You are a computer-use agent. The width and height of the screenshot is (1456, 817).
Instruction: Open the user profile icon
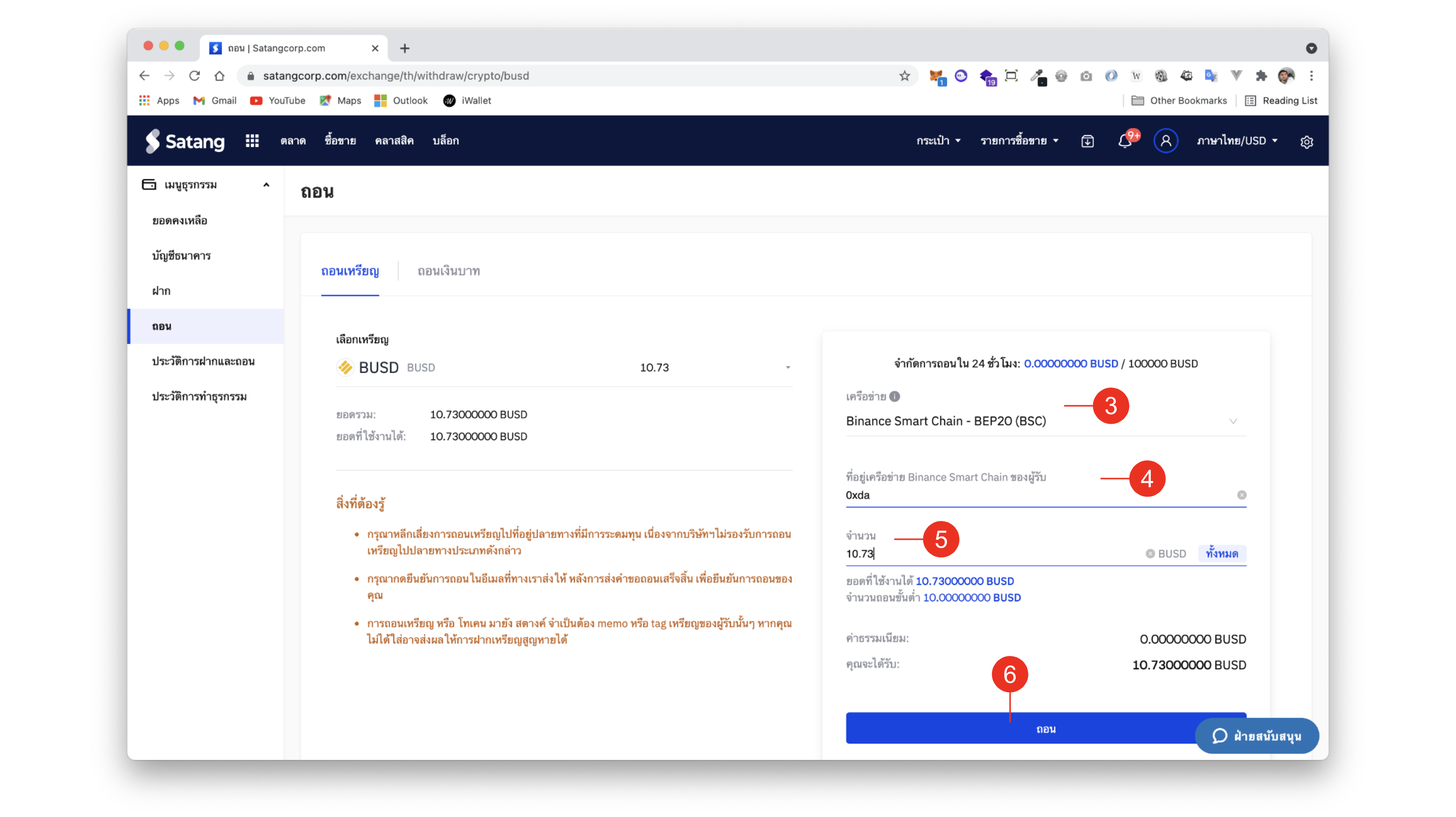[x=1165, y=141]
